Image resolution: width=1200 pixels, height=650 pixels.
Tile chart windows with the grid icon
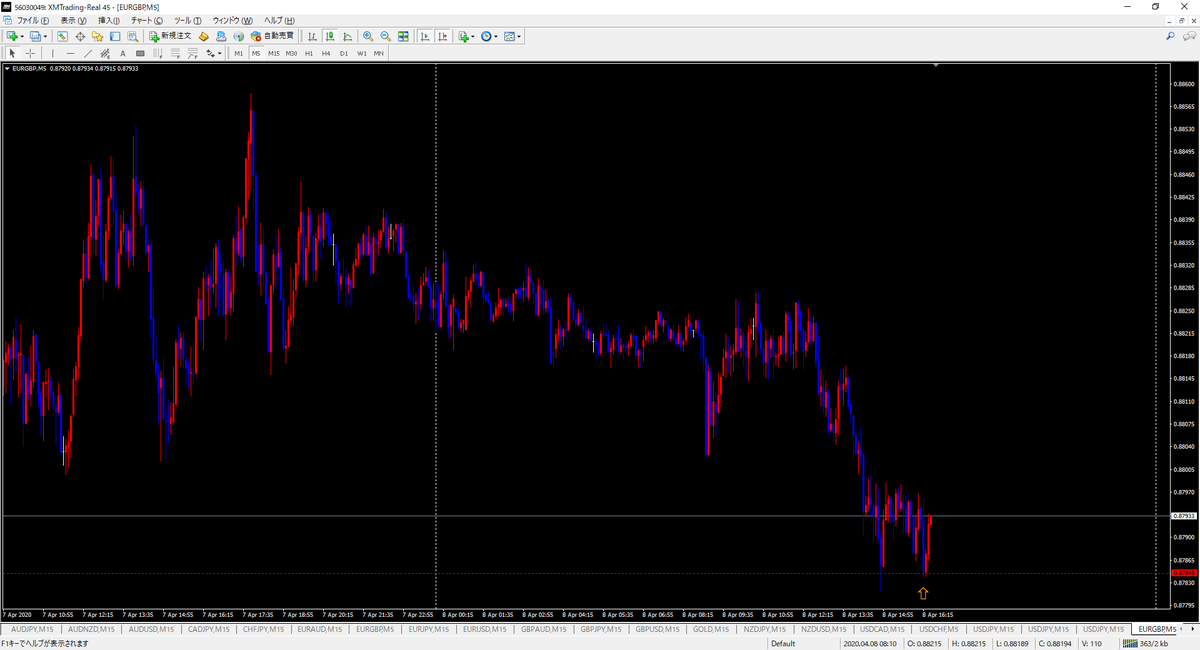403,36
